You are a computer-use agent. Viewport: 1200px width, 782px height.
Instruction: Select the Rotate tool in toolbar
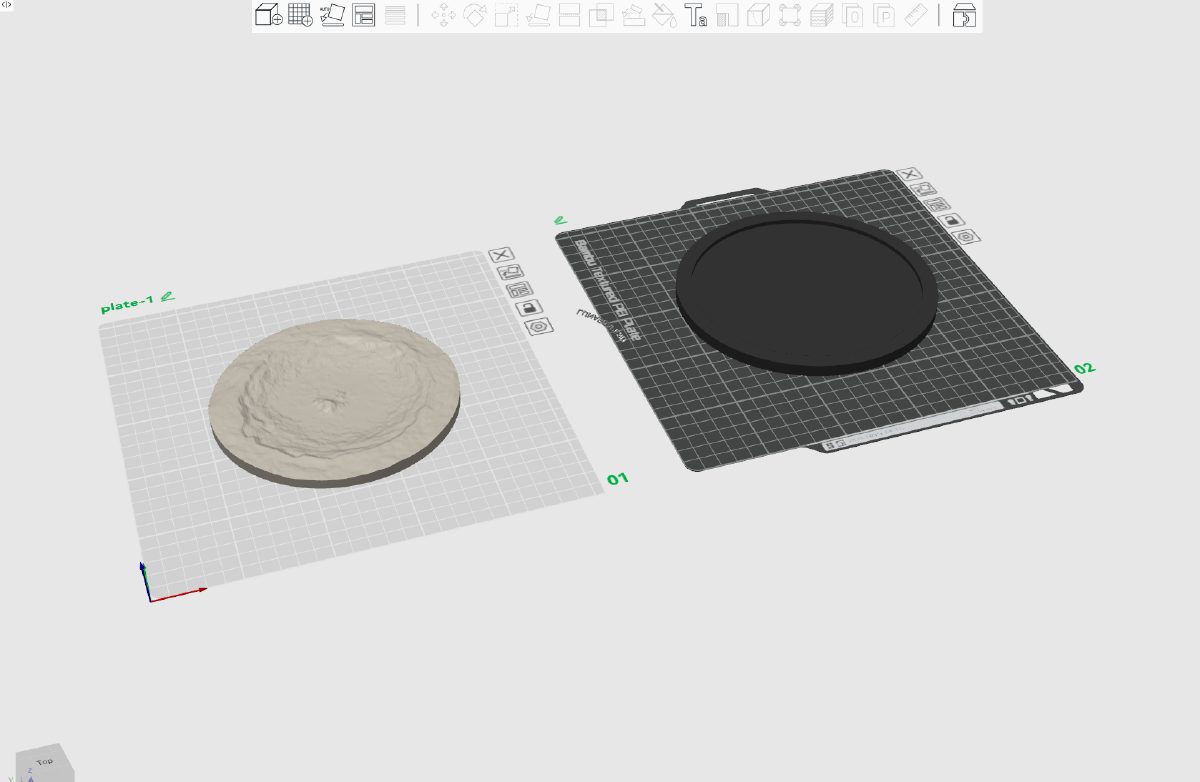(475, 15)
